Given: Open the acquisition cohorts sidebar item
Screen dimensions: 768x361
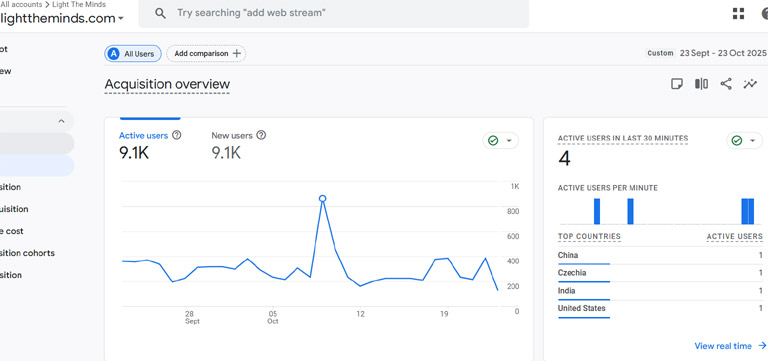Looking at the screenshot, I should [x=27, y=253].
